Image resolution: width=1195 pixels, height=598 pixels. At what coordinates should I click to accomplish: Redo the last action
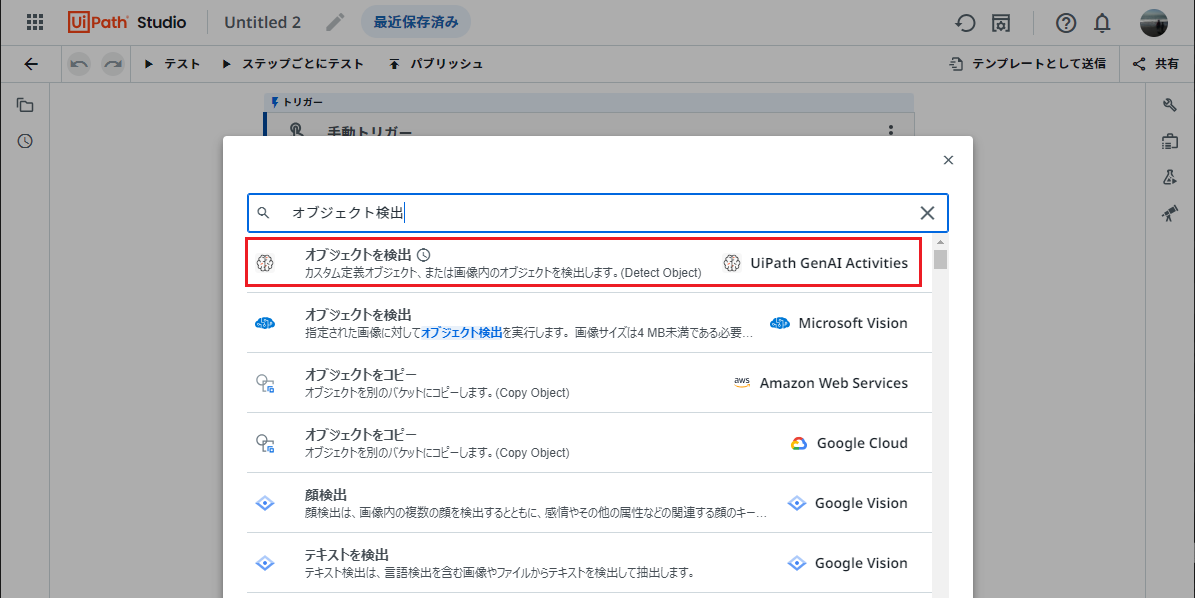(113, 64)
